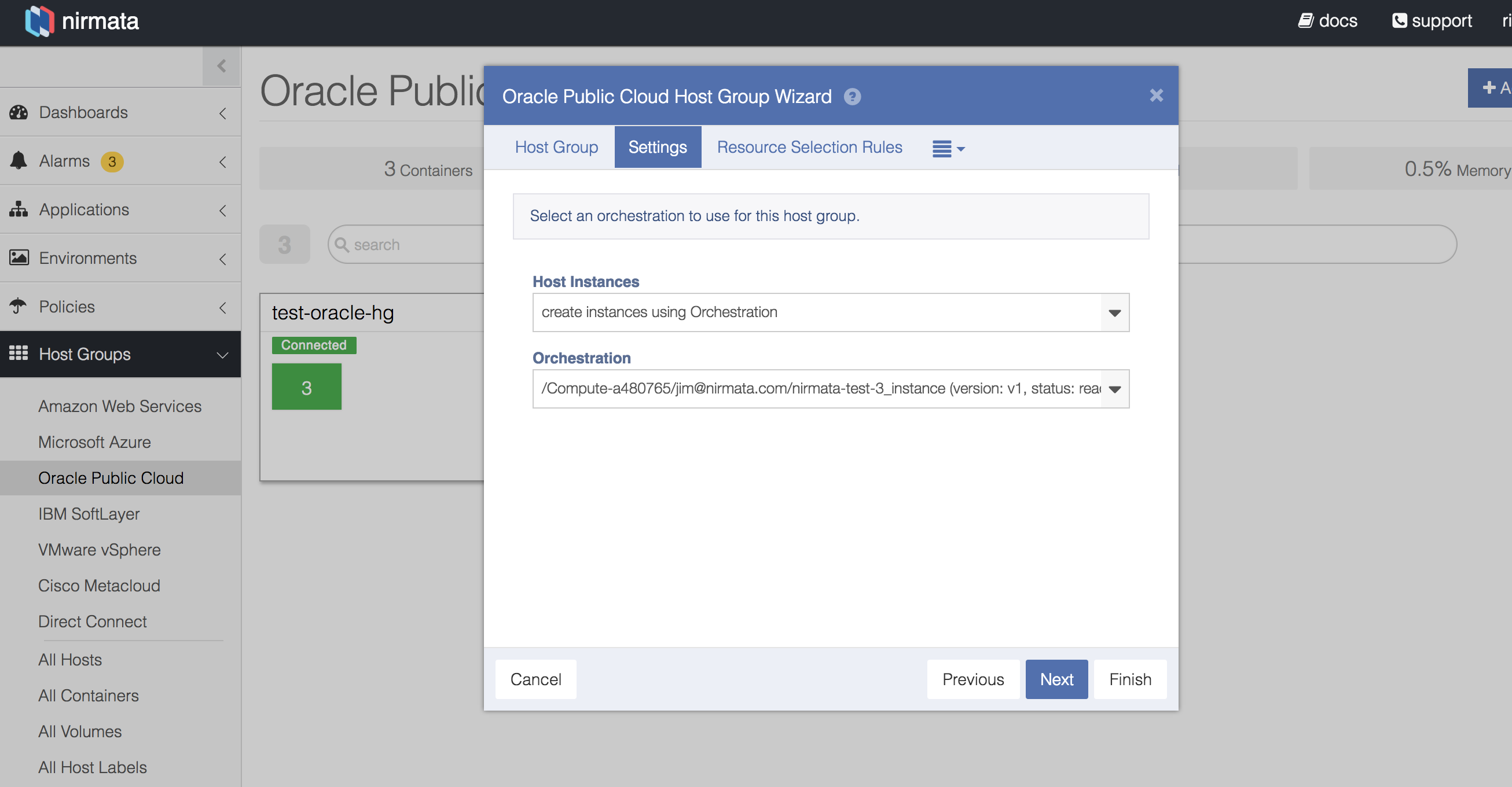Click the search magnifier icon
The width and height of the screenshot is (1512, 787).
click(342, 244)
